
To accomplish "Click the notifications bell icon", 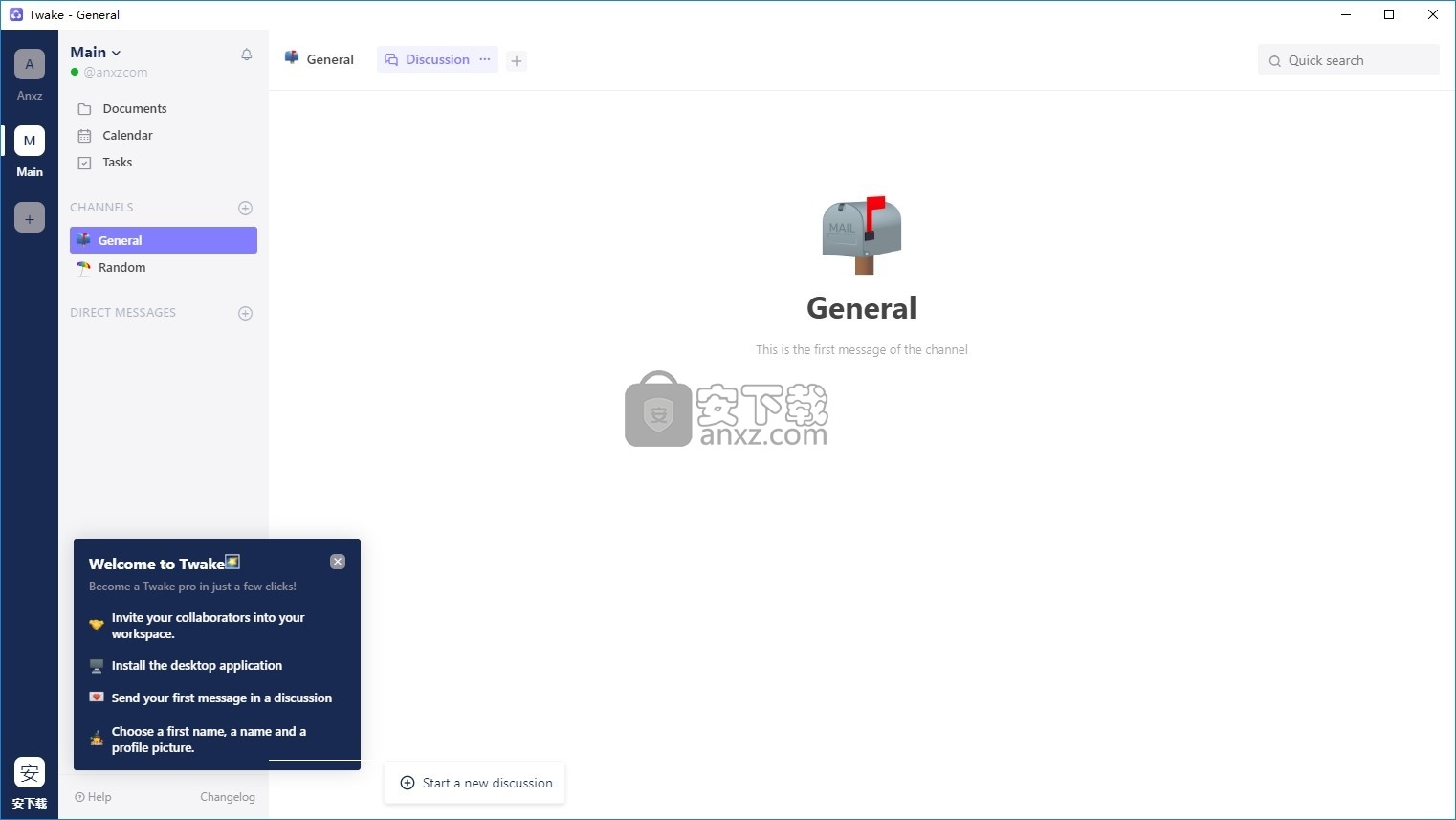I will click(x=246, y=55).
